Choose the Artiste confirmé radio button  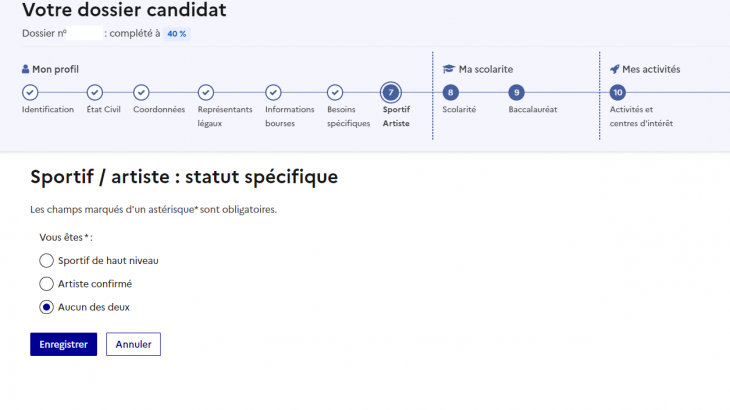(46, 284)
